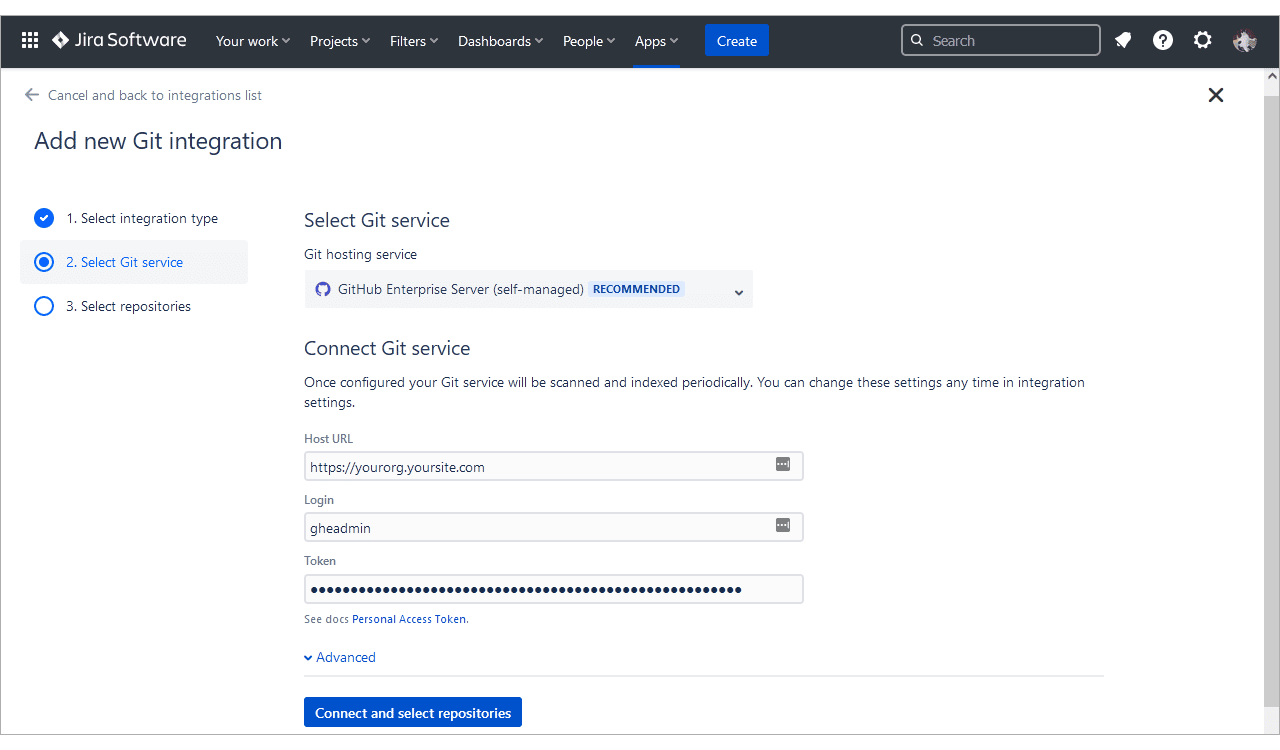Select step 3 Select repositories

tap(128, 306)
